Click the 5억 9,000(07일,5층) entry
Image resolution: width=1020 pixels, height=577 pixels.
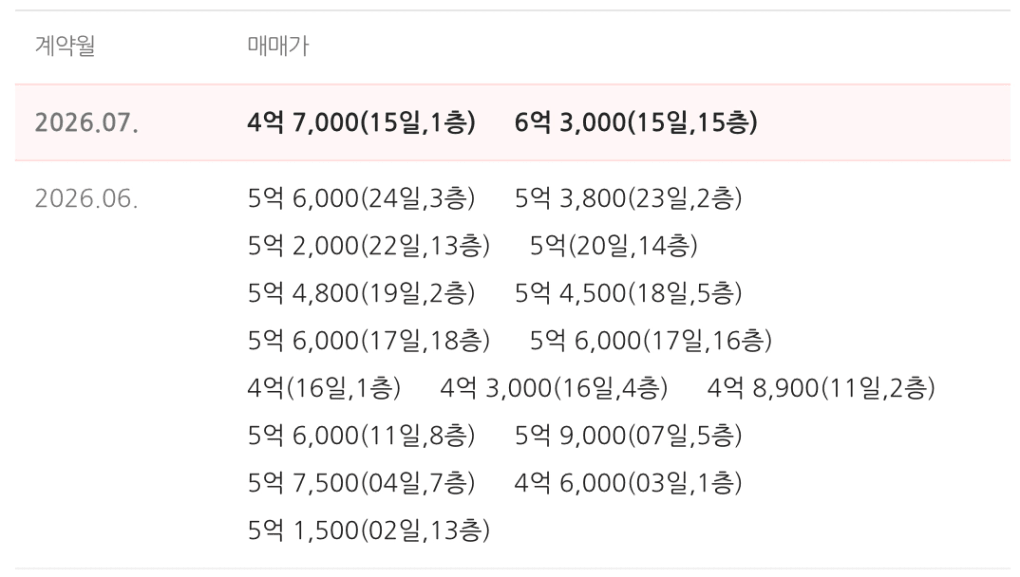coord(628,436)
